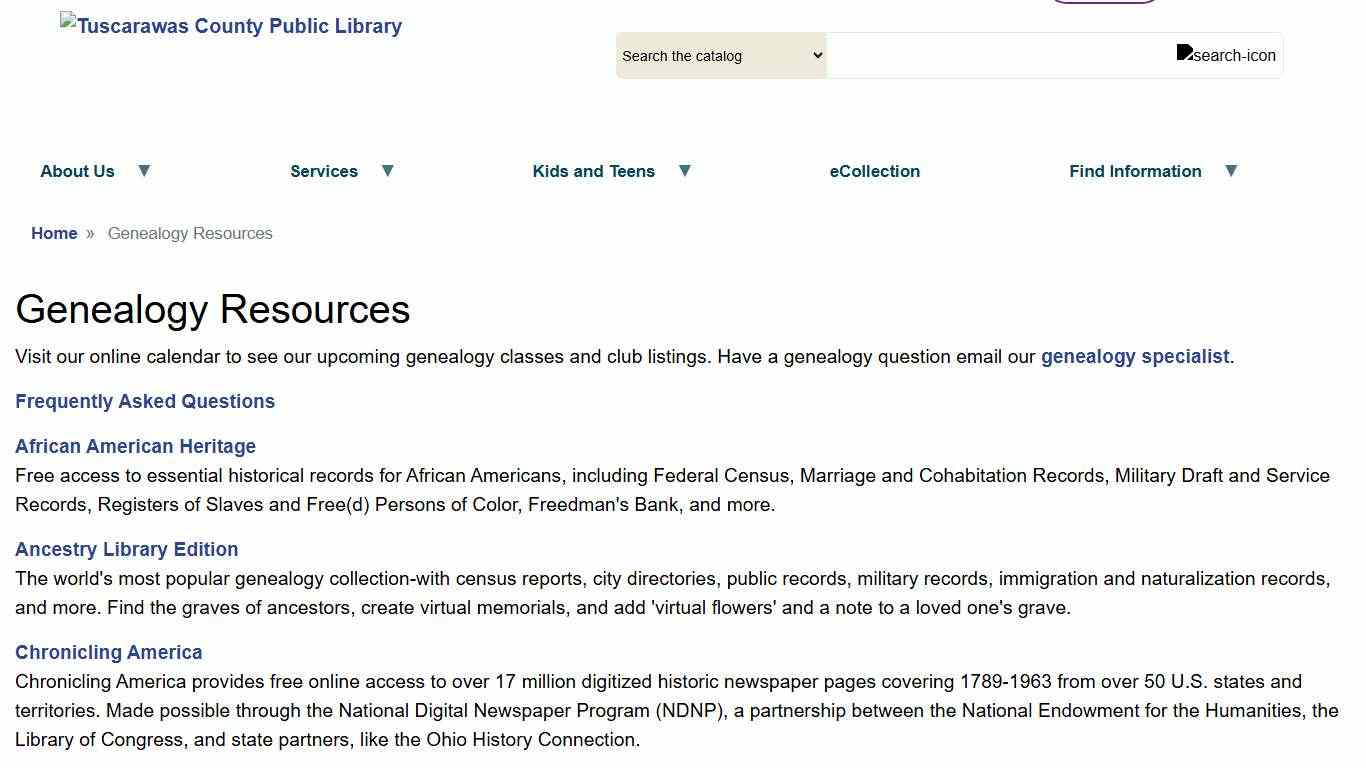
Task: Open the About Us navigation menu
Action: point(77,171)
